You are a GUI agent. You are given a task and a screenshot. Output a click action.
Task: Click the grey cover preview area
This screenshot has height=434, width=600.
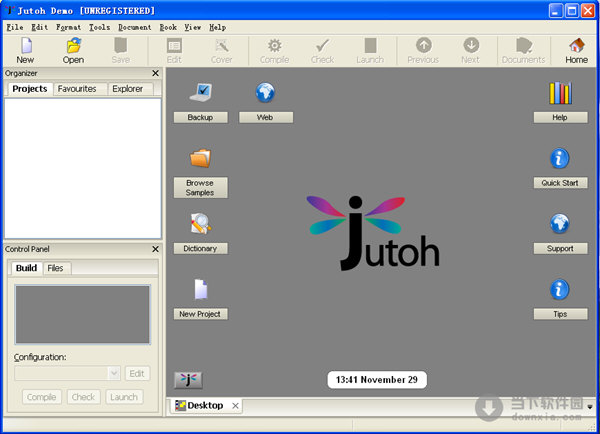(83, 315)
